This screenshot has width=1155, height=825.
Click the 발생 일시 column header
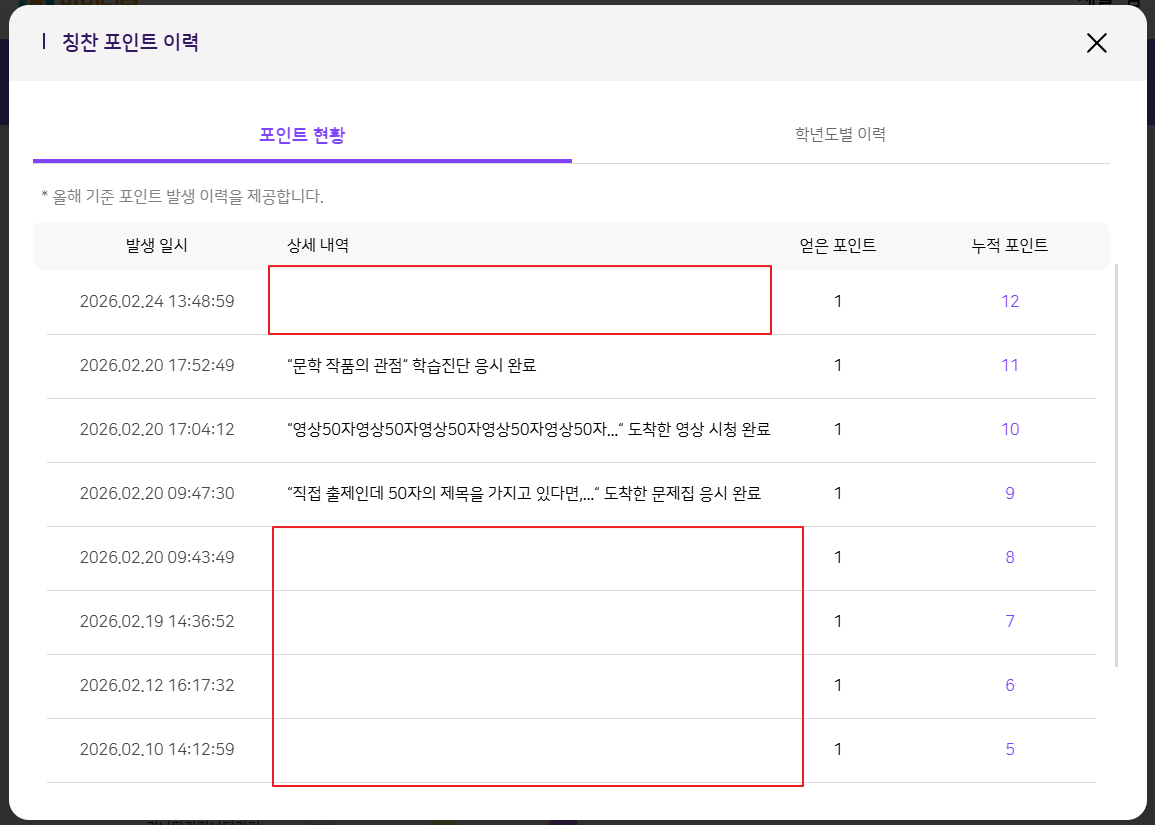point(157,246)
